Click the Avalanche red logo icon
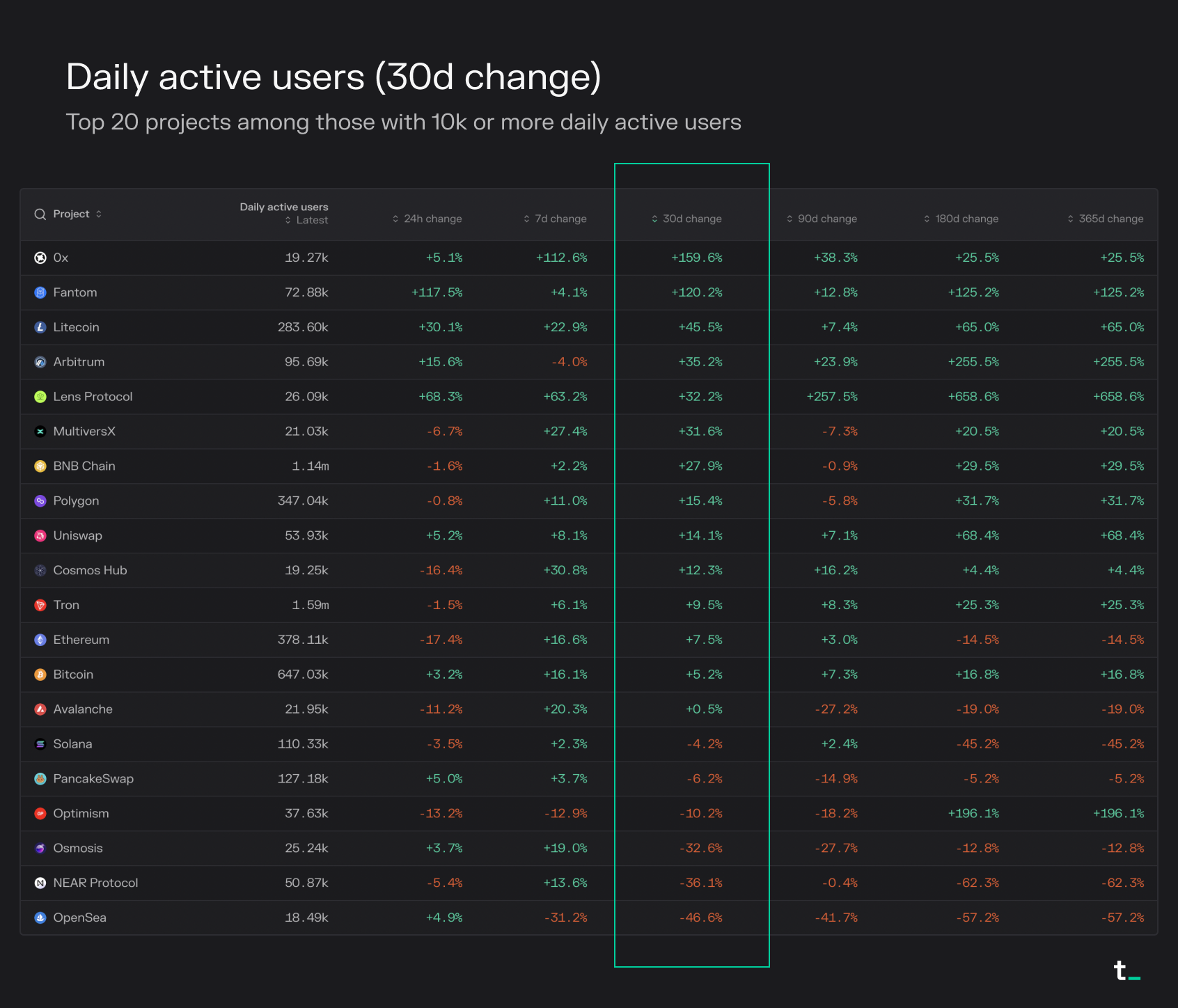This screenshot has width=1178, height=1008. click(x=40, y=709)
